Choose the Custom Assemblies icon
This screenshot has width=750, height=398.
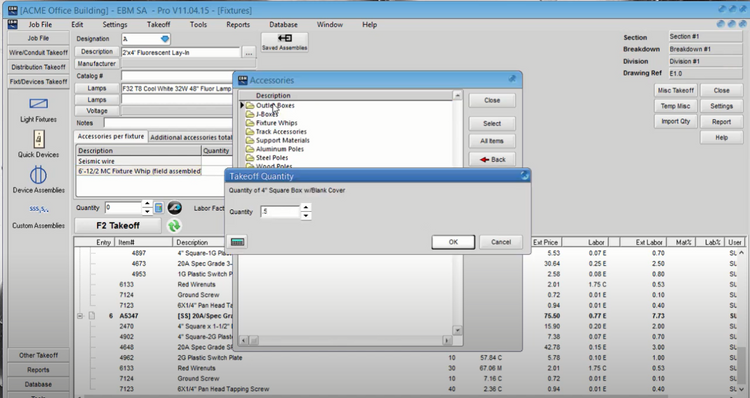tap(38, 210)
